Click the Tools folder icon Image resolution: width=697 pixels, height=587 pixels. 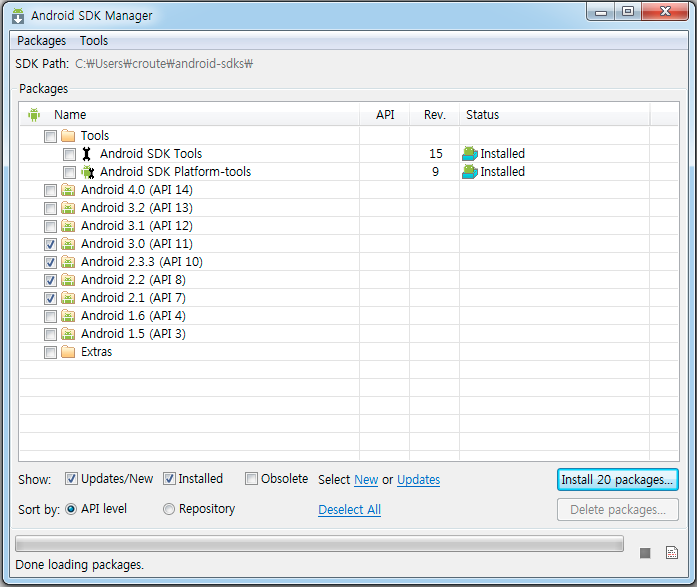[x=68, y=136]
